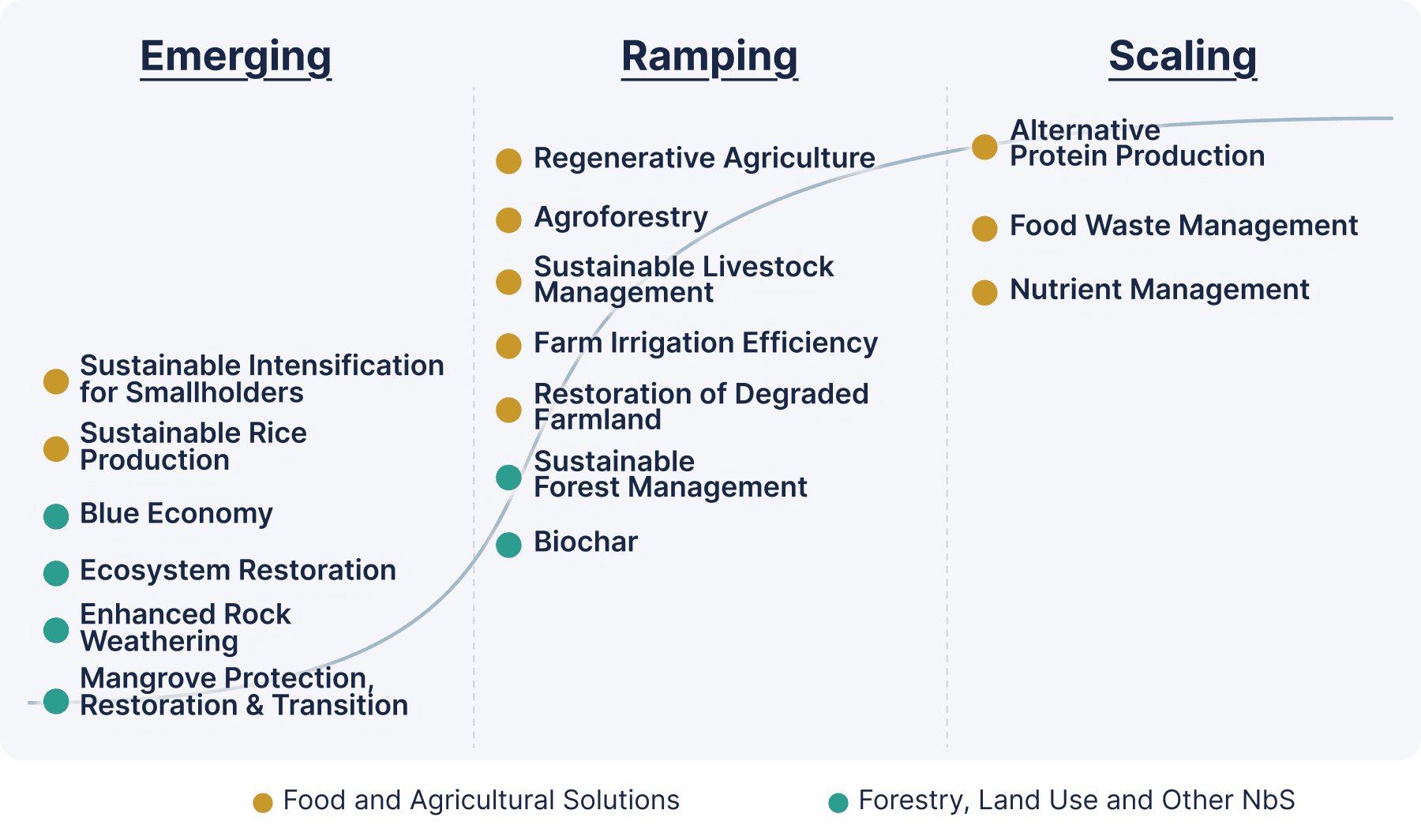The height and width of the screenshot is (840, 1421).
Task: Click the gold dot beside Regenerative Agriculture
Action: point(508,161)
